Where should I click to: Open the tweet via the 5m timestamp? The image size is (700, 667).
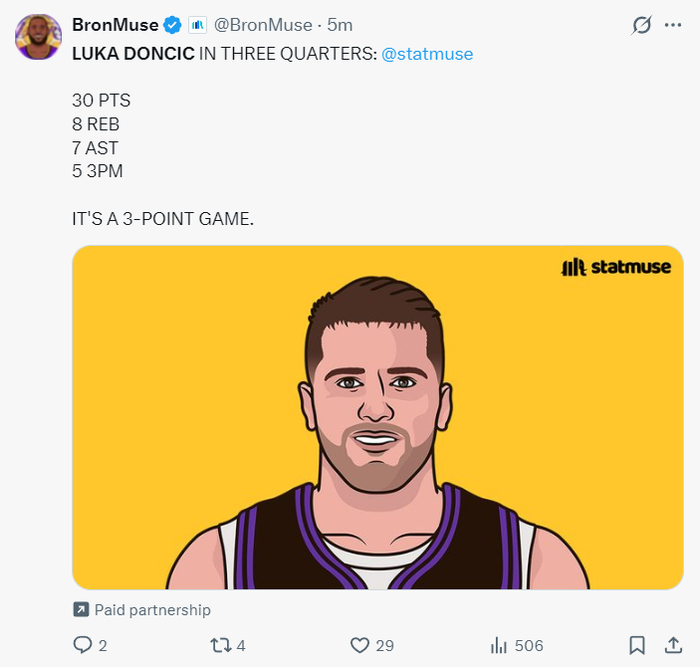coord(340,25)
